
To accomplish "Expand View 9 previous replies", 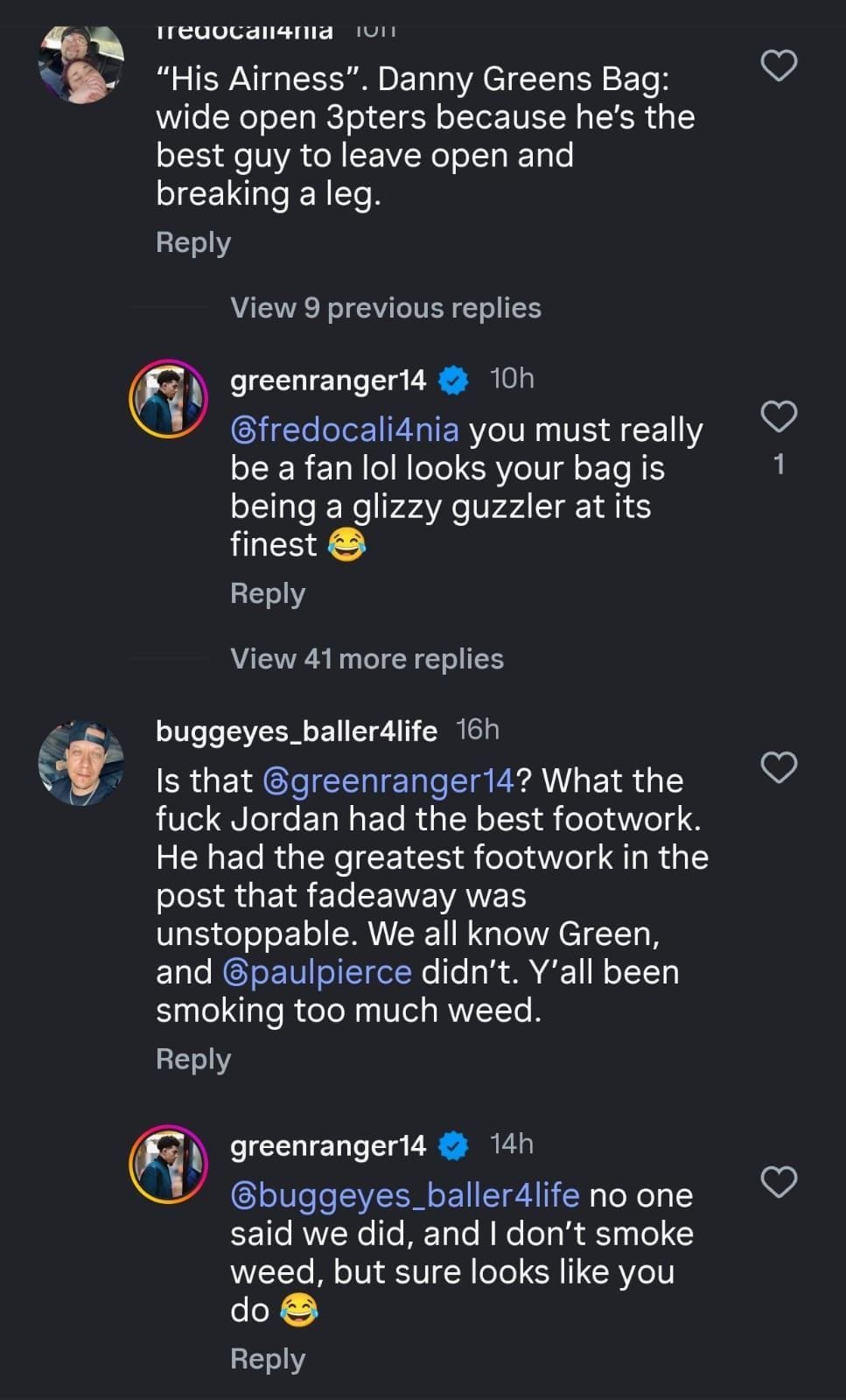I will [385, 308].
